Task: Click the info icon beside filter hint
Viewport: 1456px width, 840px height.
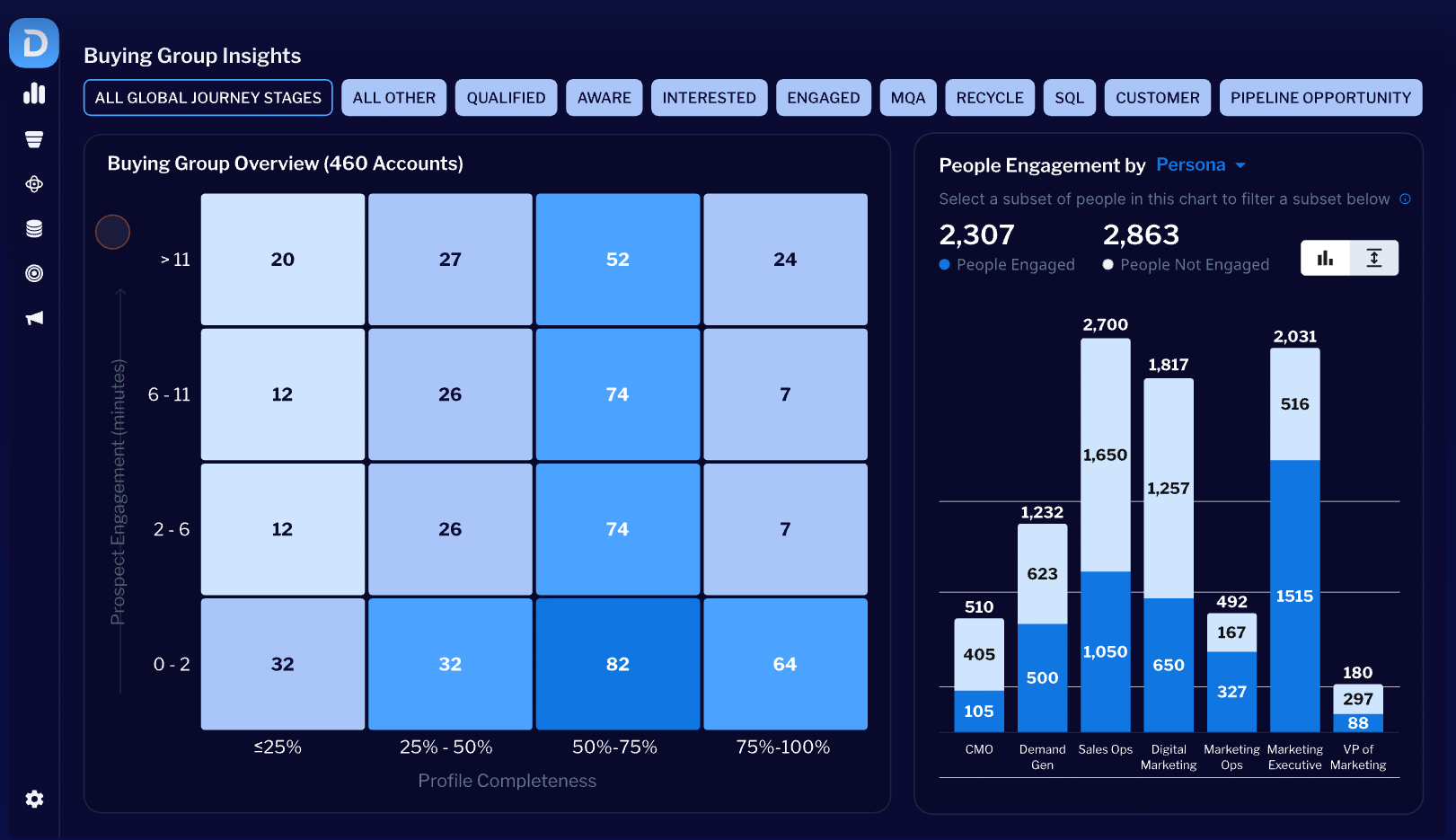Action: point(1405,199)
